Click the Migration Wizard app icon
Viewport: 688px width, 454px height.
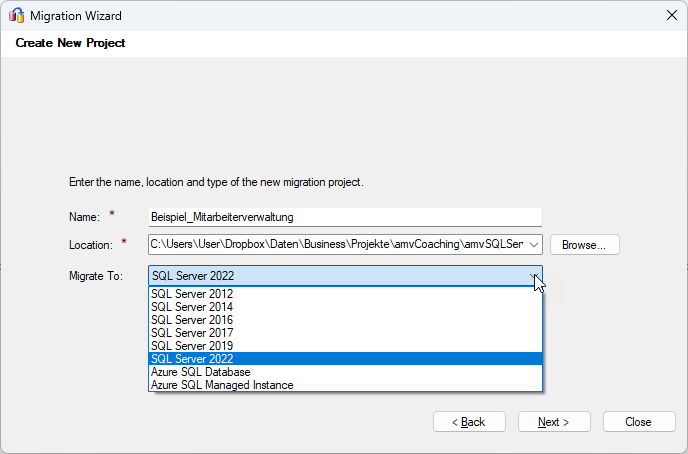click(x=17, y=15)
